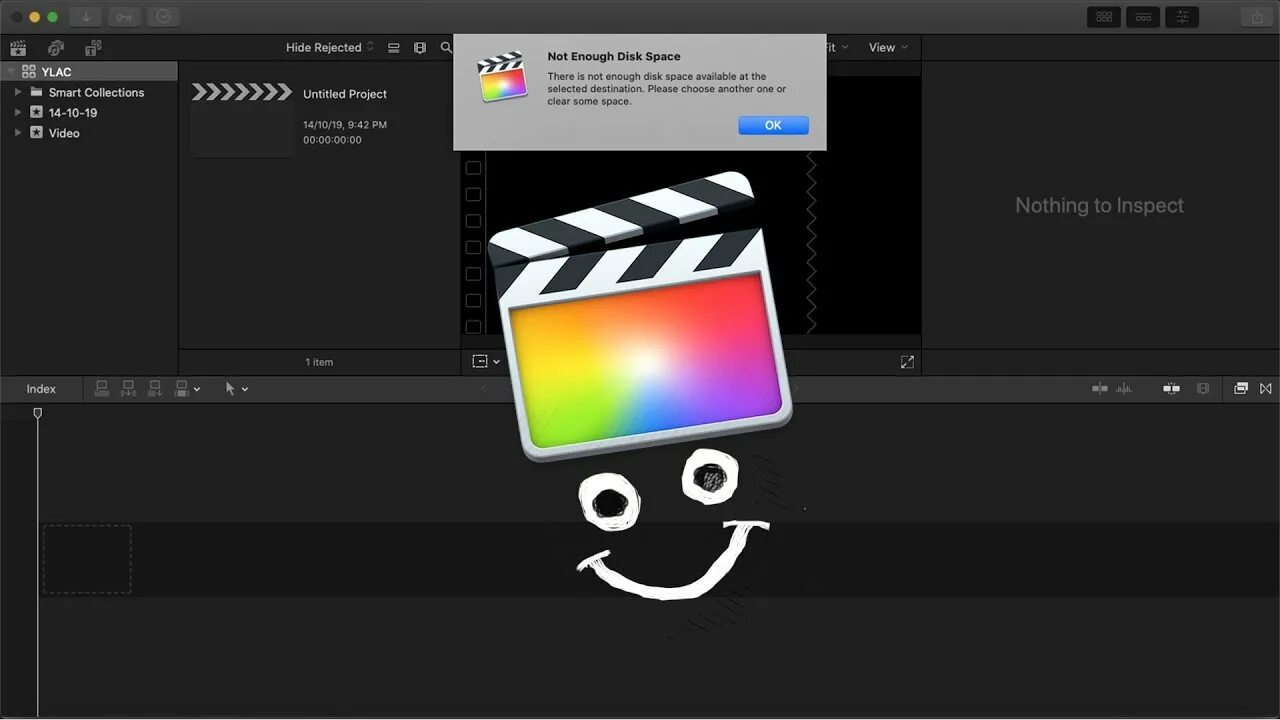The width and height of the screenshot is (1280, 720).
Task: Click the "1 item" browser status text
Action: pyautogui.click(x=319, y=362)
